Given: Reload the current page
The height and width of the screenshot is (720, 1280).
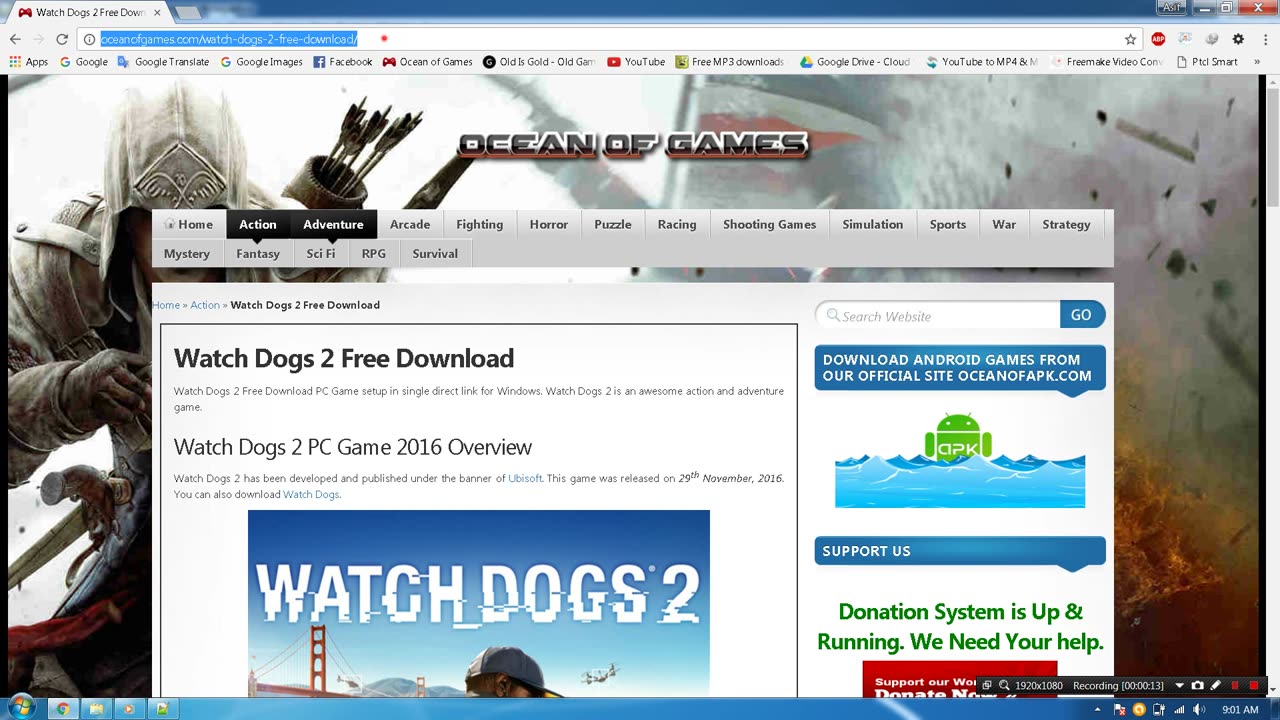Looking at the screenshot, I should click(62, 39).
